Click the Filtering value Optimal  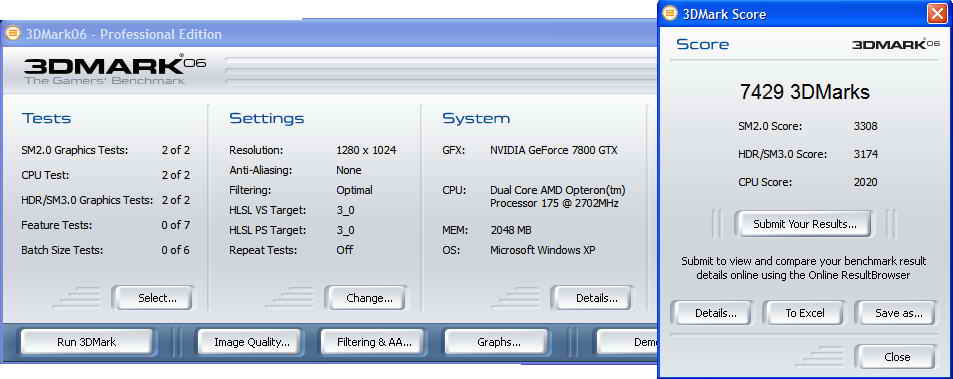(354, 190)
